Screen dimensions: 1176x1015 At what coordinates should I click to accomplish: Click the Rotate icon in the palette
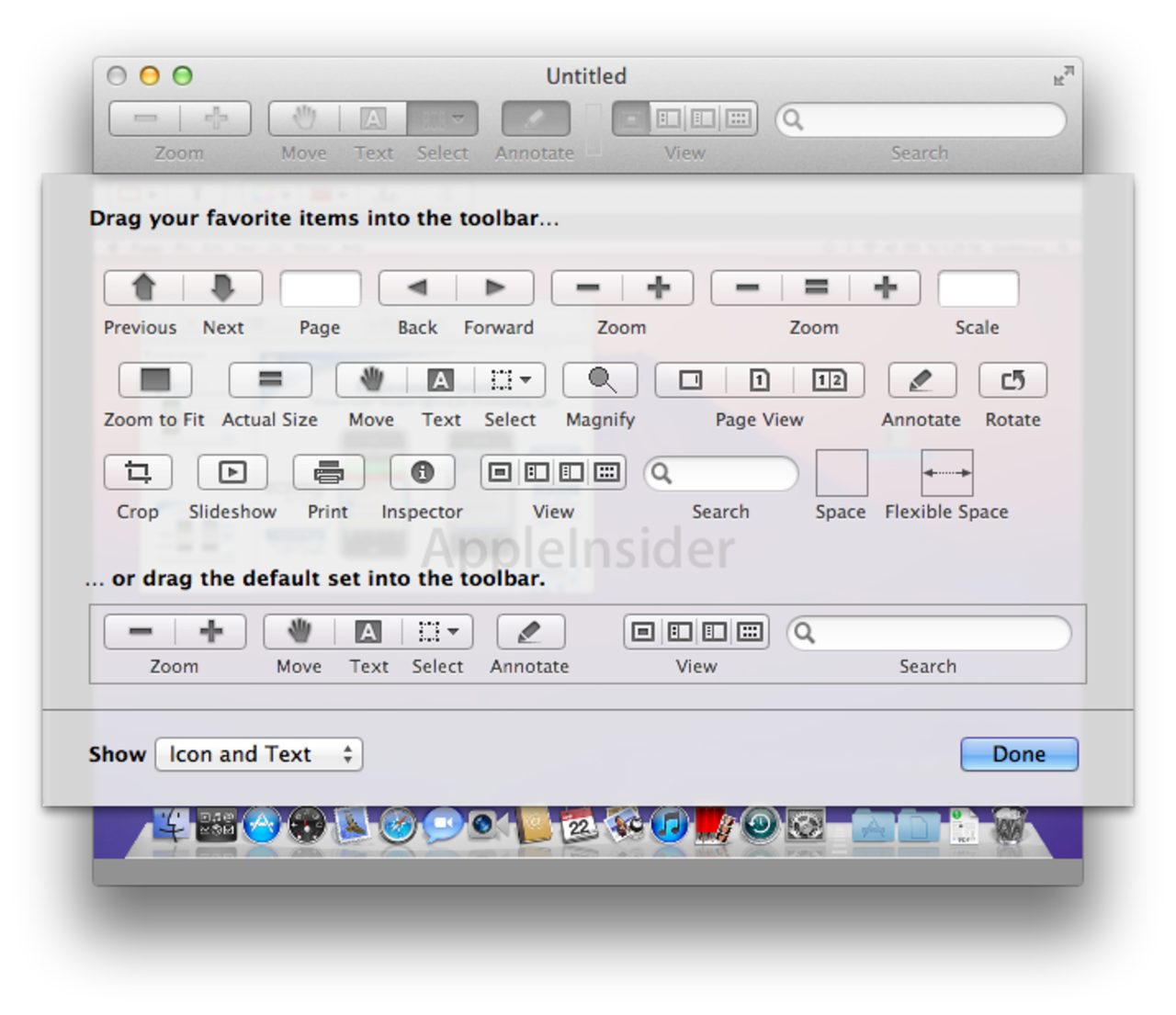tap(1012, 380)
